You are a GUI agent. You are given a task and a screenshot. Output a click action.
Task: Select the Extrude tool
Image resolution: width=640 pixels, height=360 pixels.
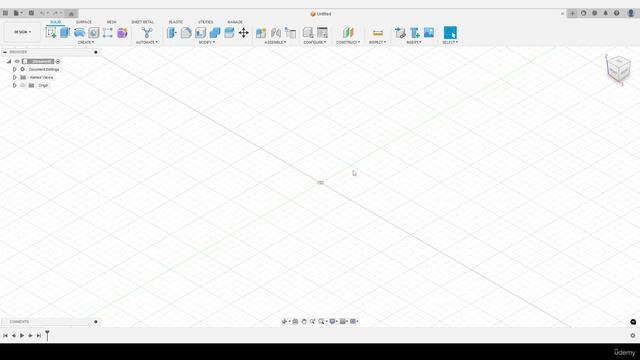tap(65, 33)
